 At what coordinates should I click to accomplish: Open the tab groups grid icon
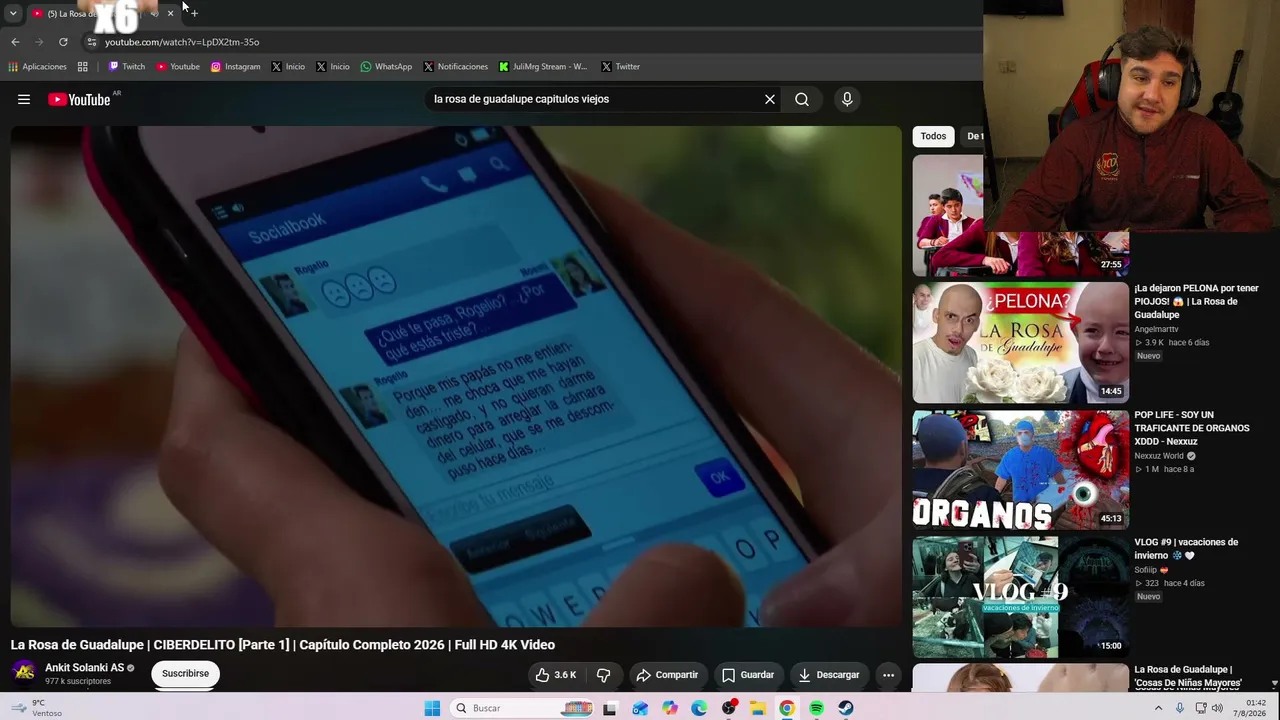click(x=83, y=67)
